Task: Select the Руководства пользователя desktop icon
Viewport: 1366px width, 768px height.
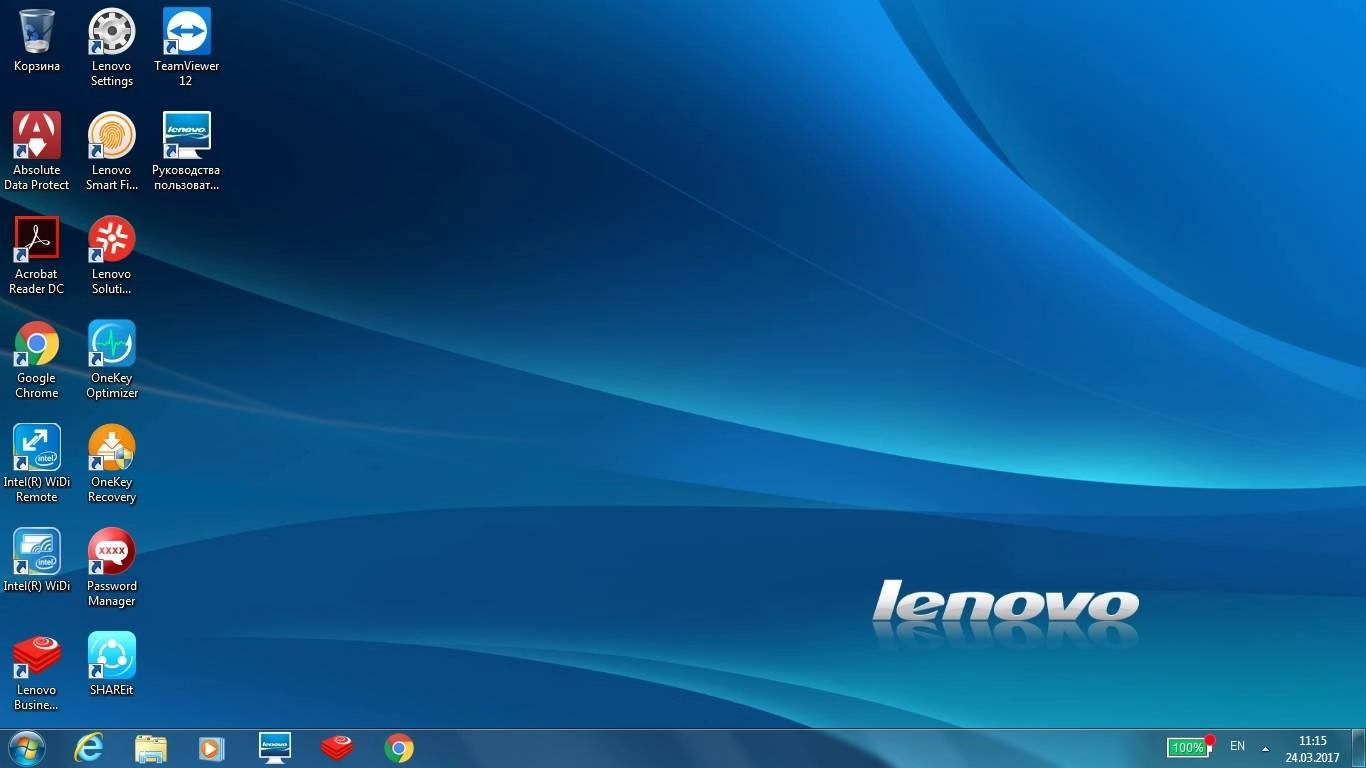Action: [x=186, y=150]
